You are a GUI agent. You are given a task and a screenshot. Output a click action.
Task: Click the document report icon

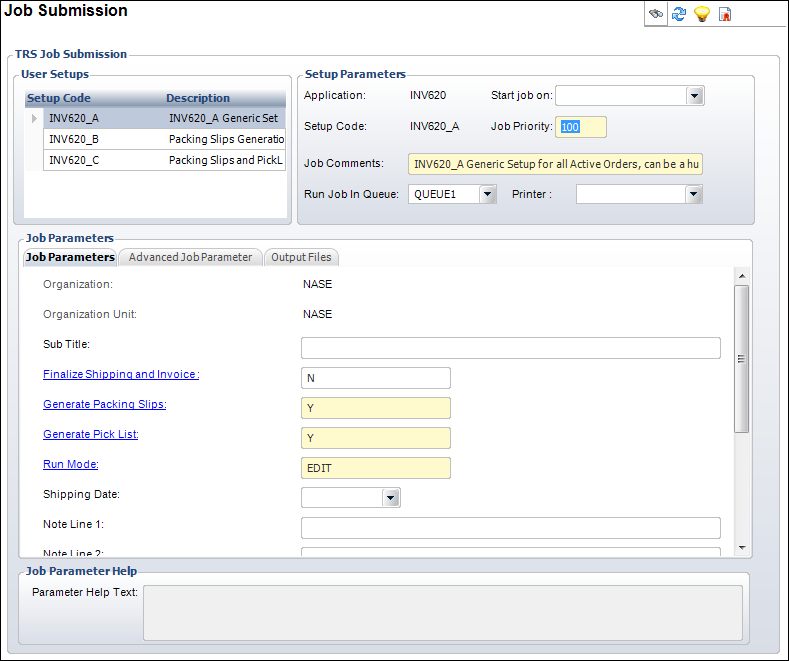point(725,14)
